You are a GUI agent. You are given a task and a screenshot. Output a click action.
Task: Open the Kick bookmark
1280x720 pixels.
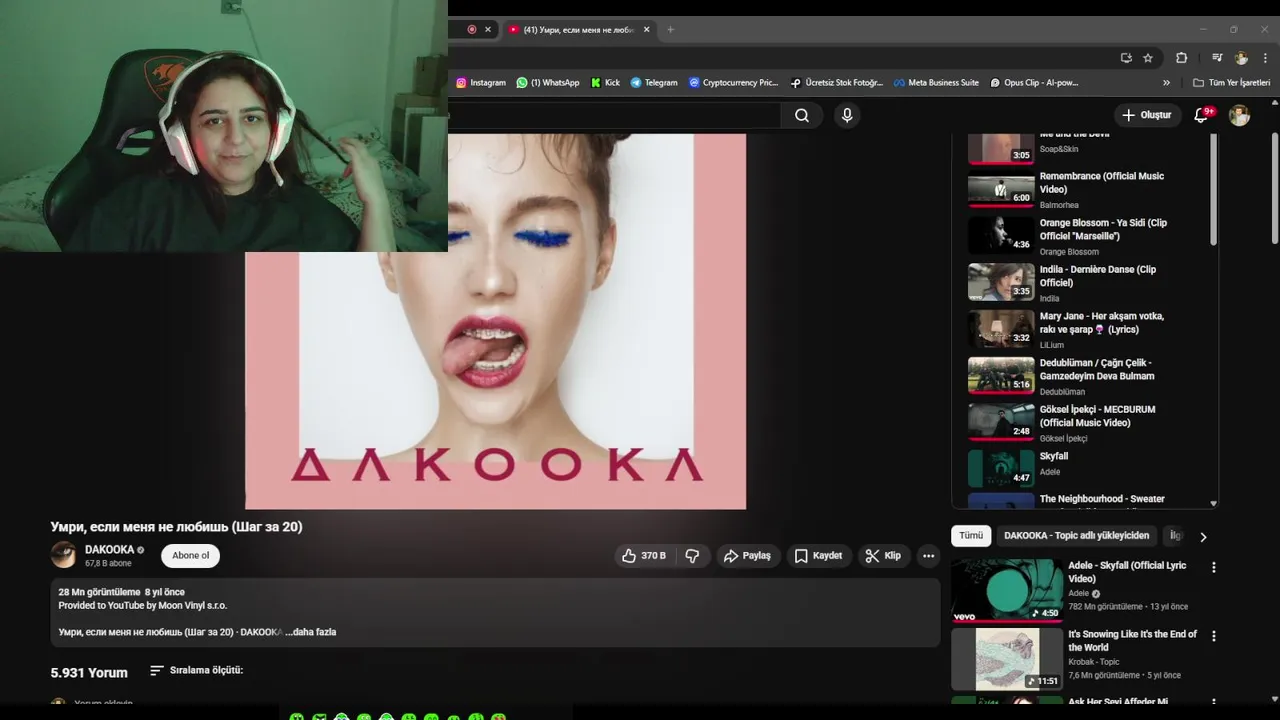point(605,83)
